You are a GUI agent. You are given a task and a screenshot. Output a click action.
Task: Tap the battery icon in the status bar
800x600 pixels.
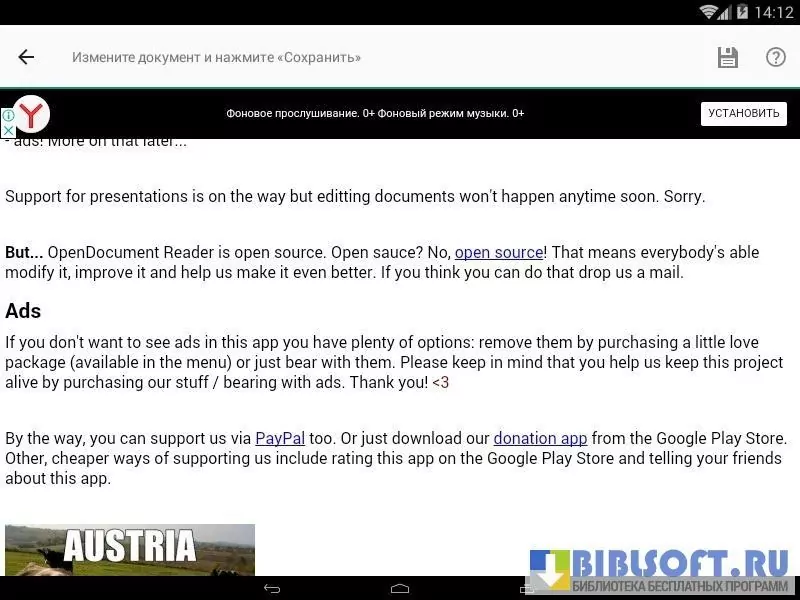click(742, 12)
